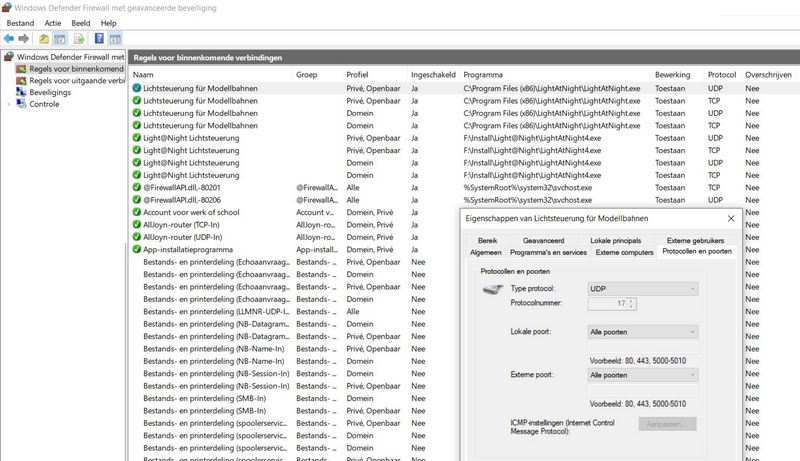The height and width of the screenshot is (461, 800).
Task: Open the Actie menu
Action: (53, 23)
